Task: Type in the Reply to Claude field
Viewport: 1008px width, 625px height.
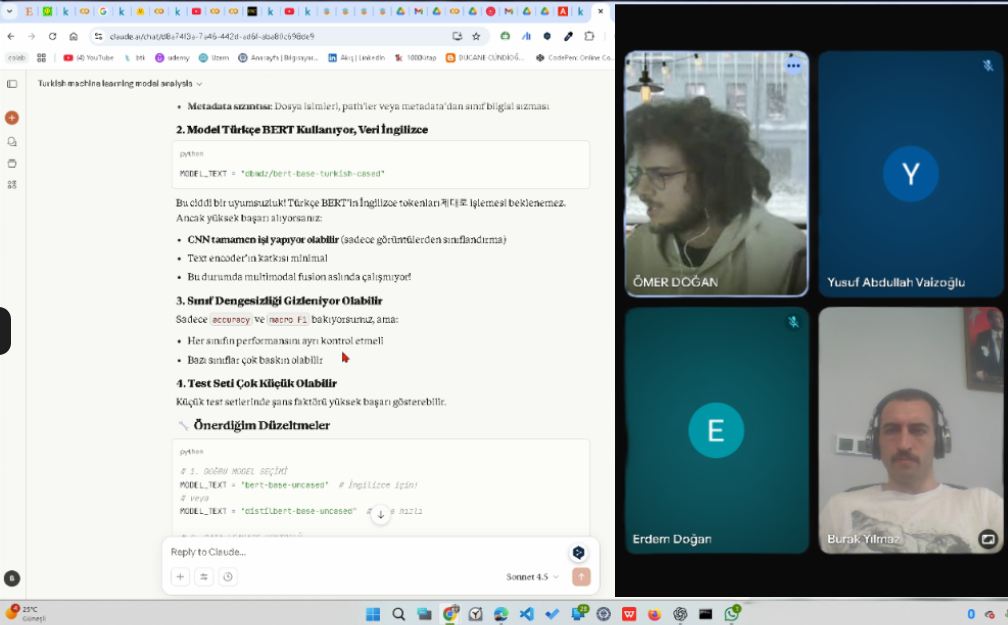Action: [360, 552]
